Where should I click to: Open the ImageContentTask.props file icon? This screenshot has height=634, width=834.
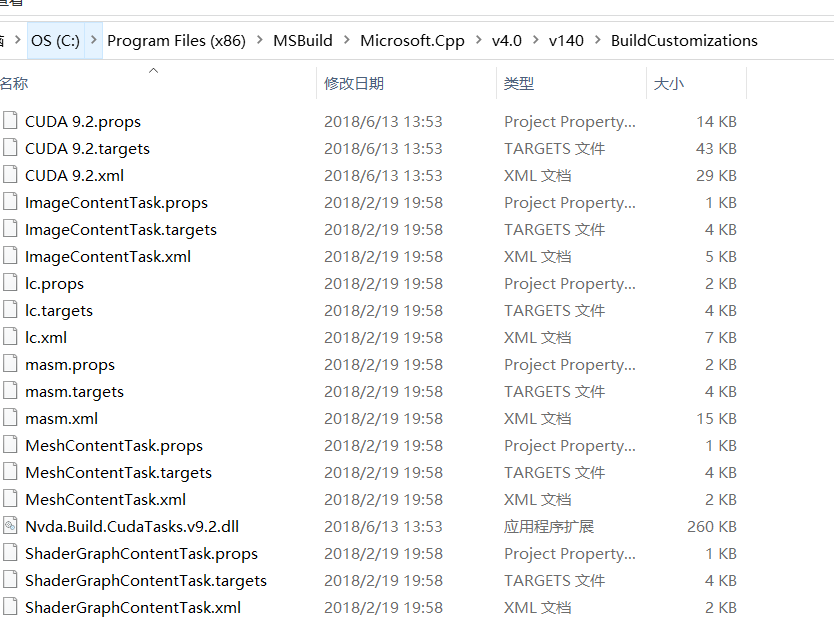[13, 202]
